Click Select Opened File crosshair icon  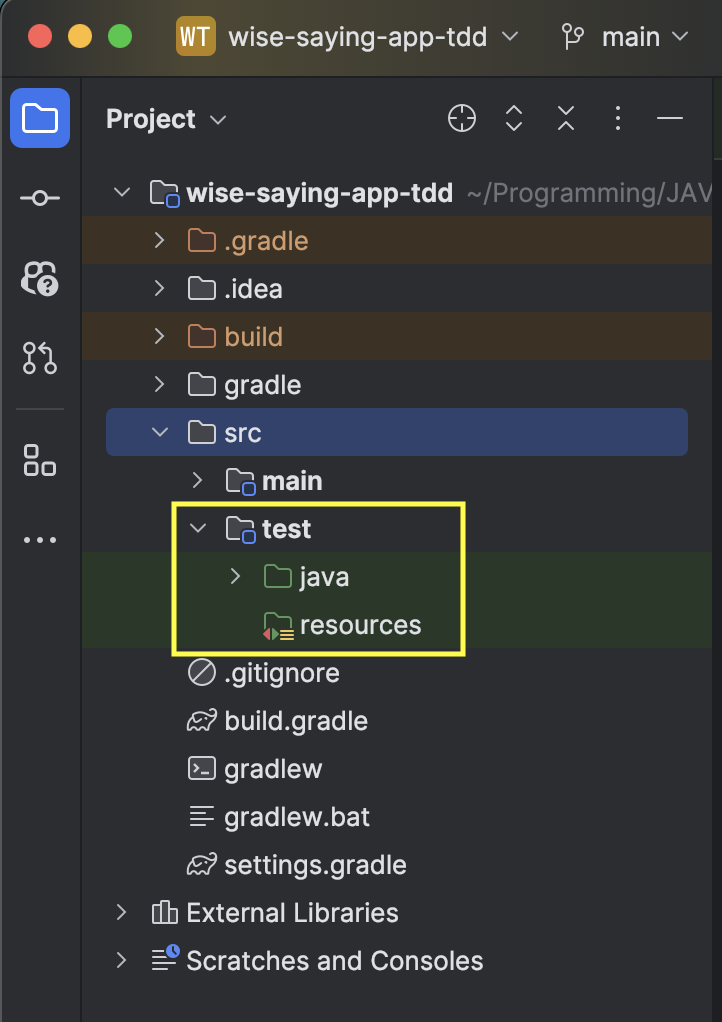click(x=461, y=119)
